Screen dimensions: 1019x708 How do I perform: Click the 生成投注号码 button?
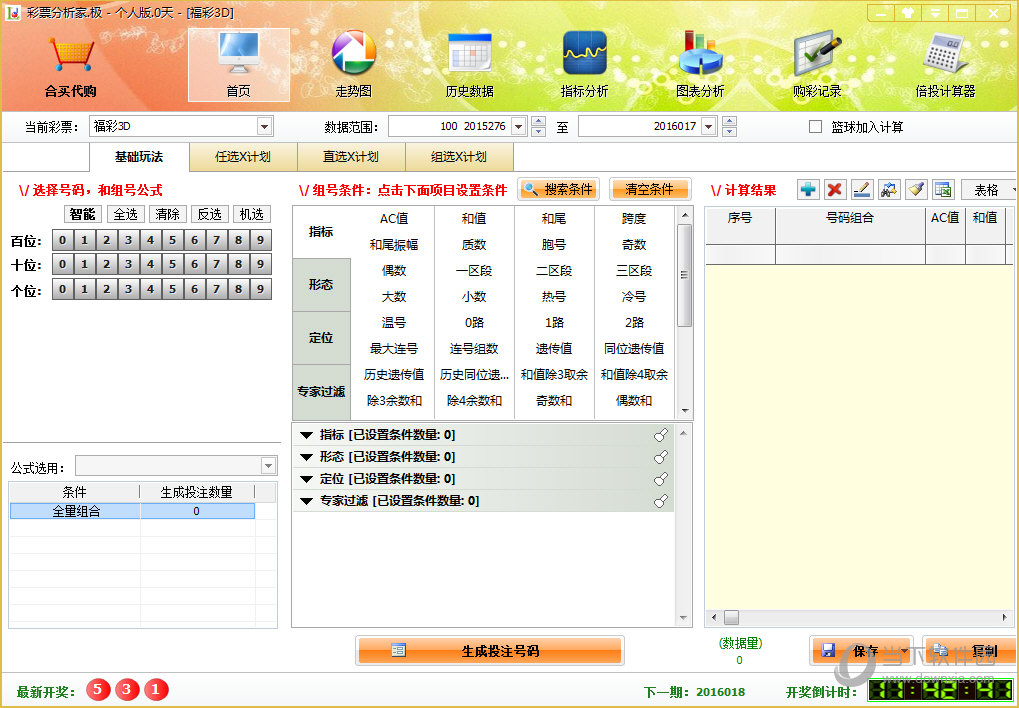pyautogui.click(x=489, y=651)
